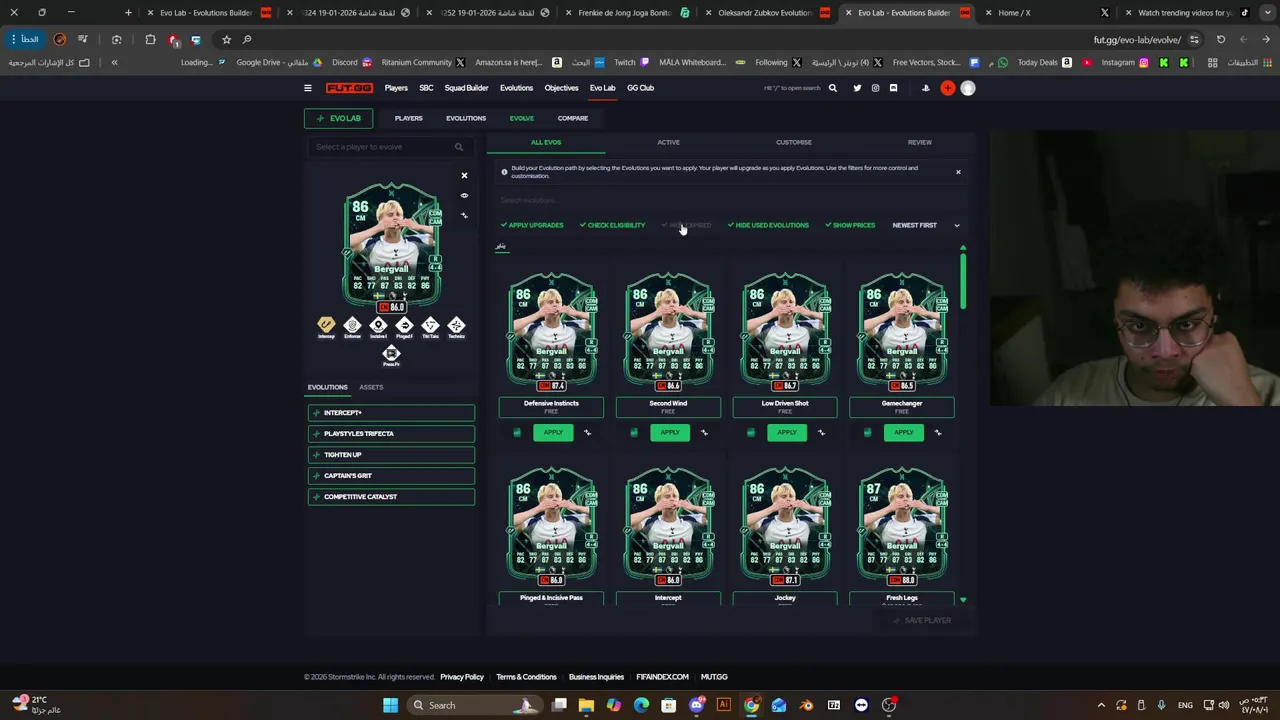The height and width of the screenshot is (720, 1280).
Task: Click sparkle icon next to Low Driven Shot Apply
Action: [821, 433]
